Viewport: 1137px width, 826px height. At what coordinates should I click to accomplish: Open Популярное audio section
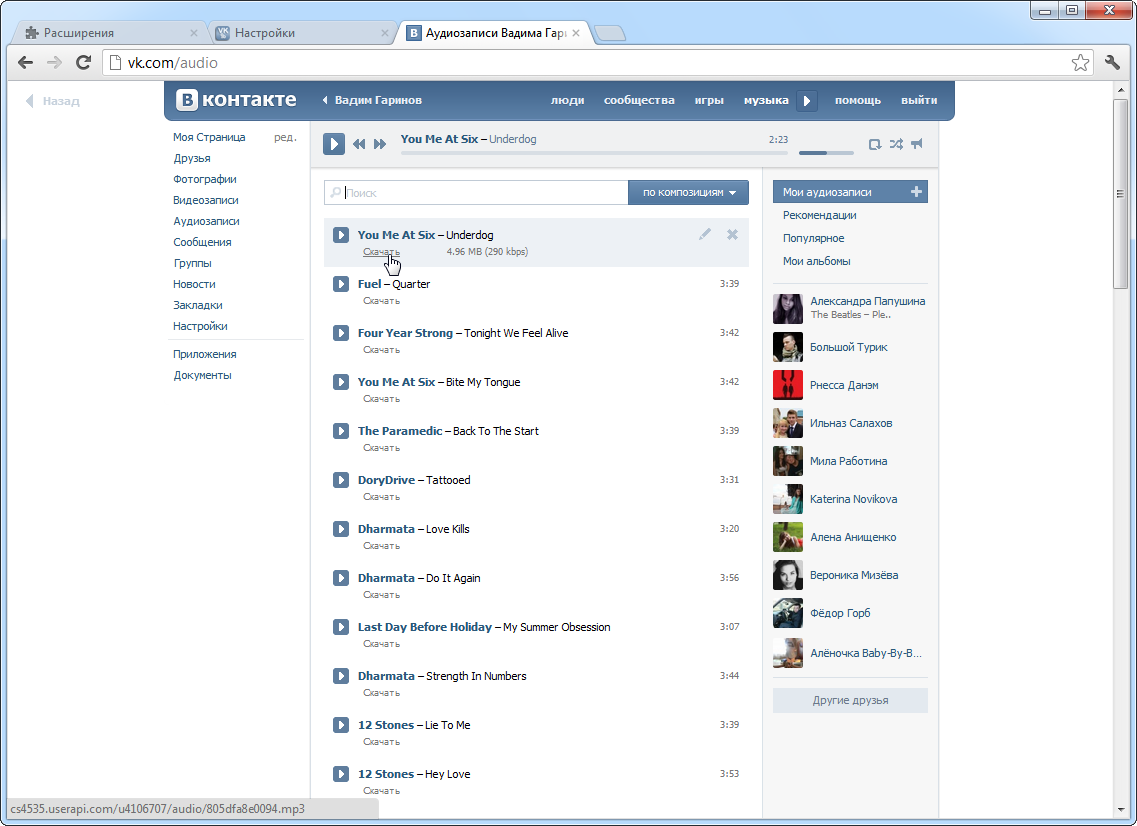(813, 238)
